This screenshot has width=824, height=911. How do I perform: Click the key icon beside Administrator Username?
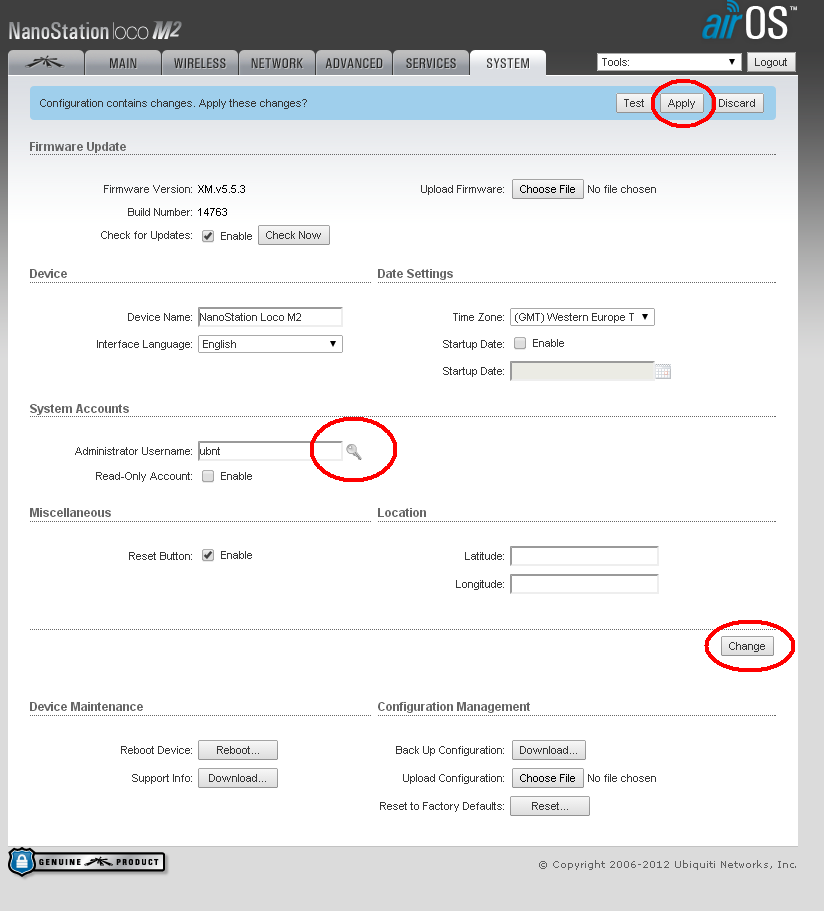point(353,452)
